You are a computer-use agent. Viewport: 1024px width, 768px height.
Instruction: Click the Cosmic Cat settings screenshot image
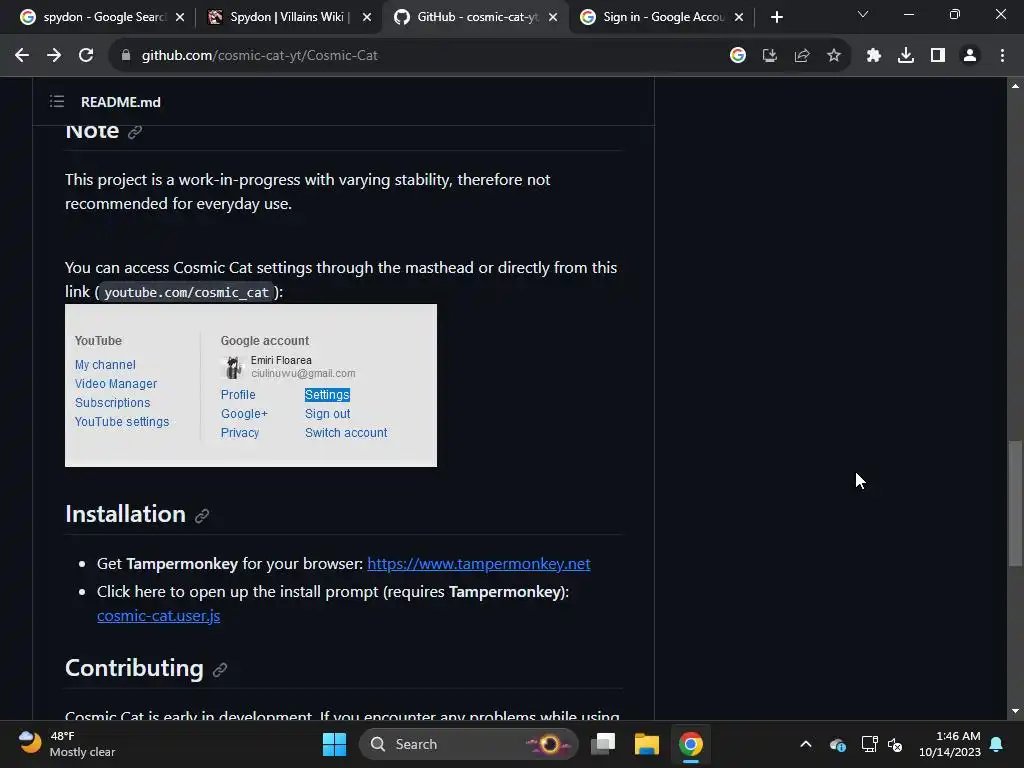click(x=251, y=385)
